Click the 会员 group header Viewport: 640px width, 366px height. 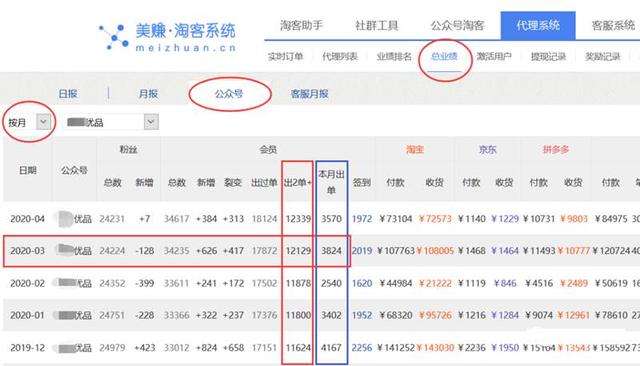268,149
